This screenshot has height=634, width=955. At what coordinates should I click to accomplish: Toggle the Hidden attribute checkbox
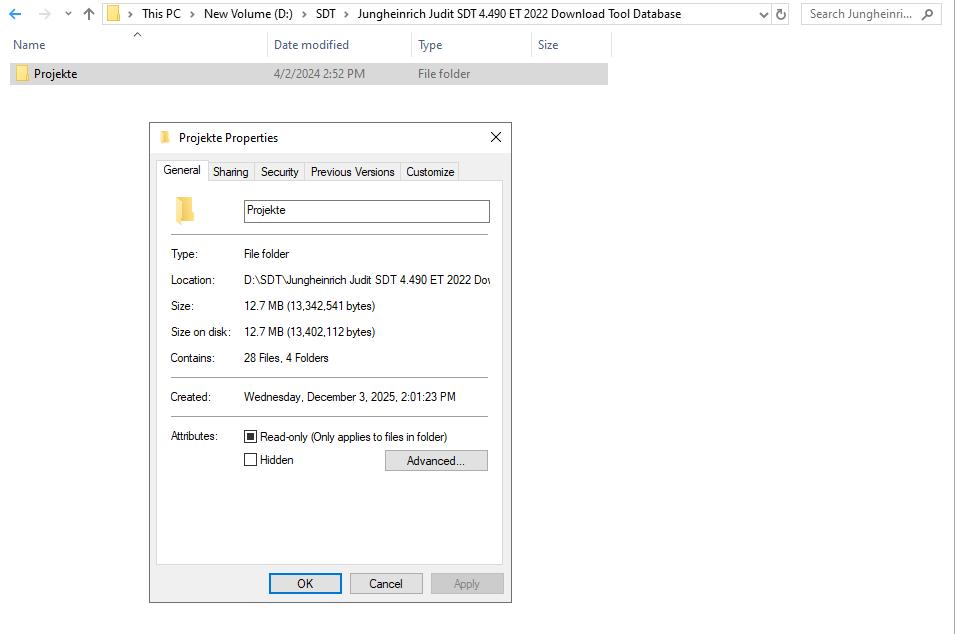[x=250, y=460]
